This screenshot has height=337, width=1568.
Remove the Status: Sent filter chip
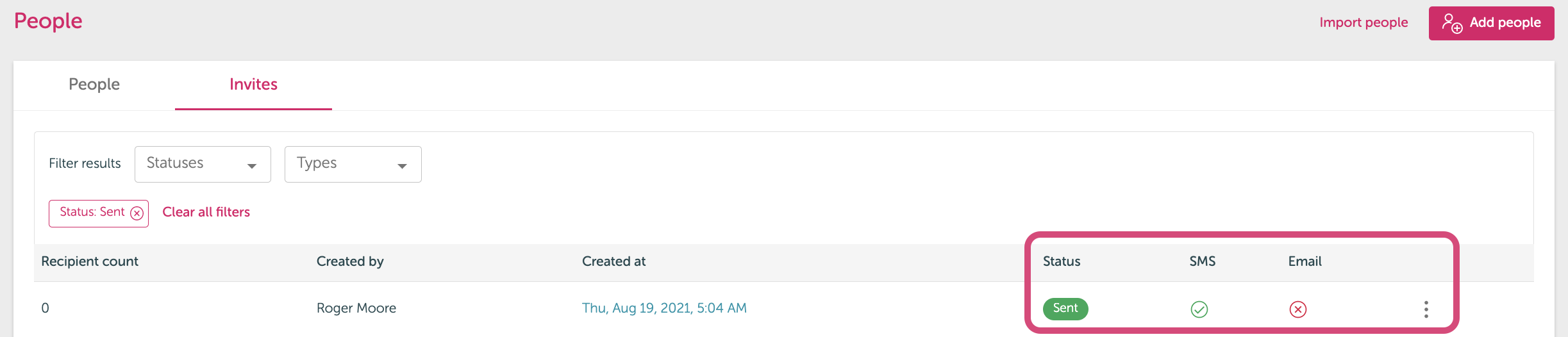pos(137,213)
